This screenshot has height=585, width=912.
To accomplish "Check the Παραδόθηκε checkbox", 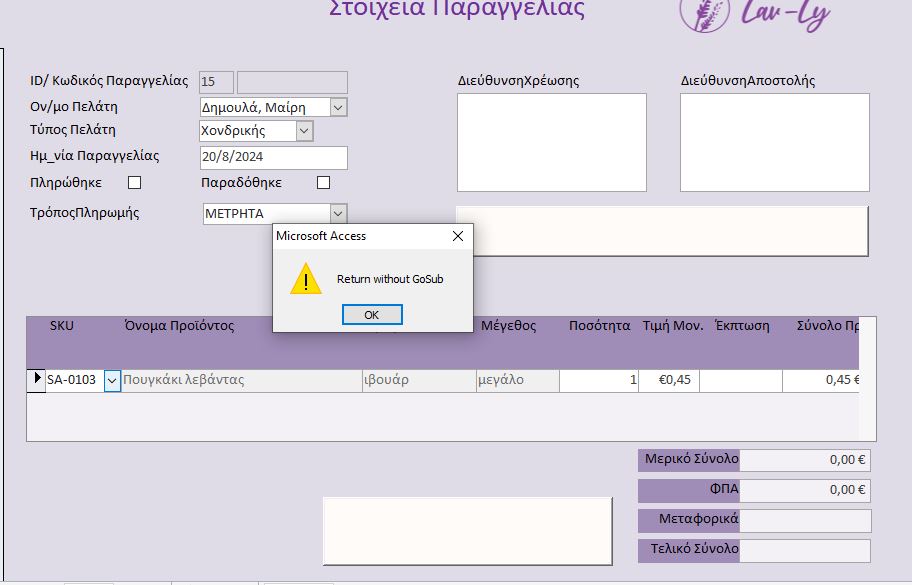I will (322, 182).
